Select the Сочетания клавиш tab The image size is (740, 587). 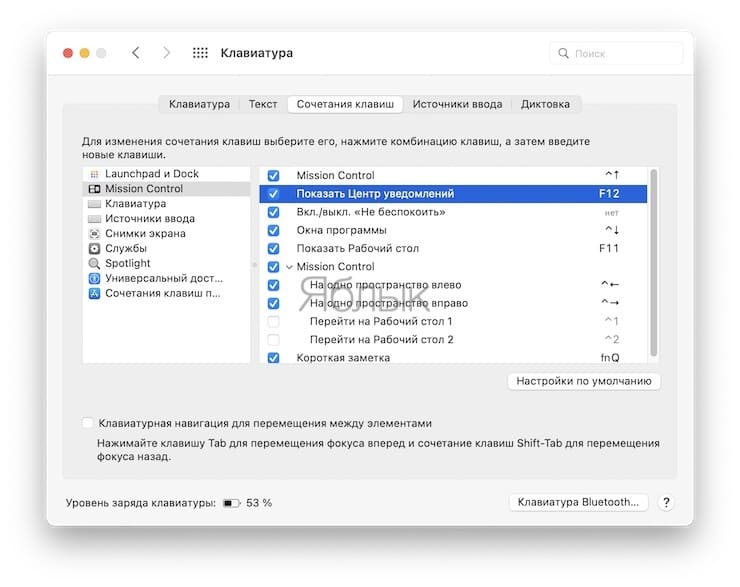pyautogui.click(x=345, y=104)
